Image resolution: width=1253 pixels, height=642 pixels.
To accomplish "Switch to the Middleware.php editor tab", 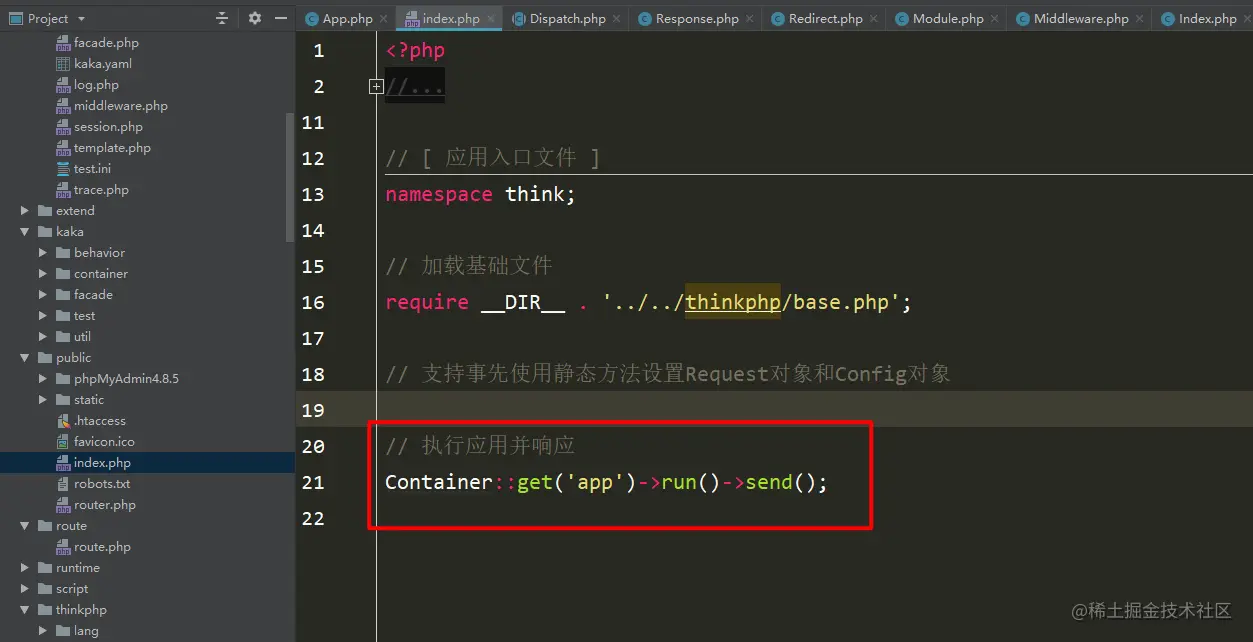I will click(1081, 18).
